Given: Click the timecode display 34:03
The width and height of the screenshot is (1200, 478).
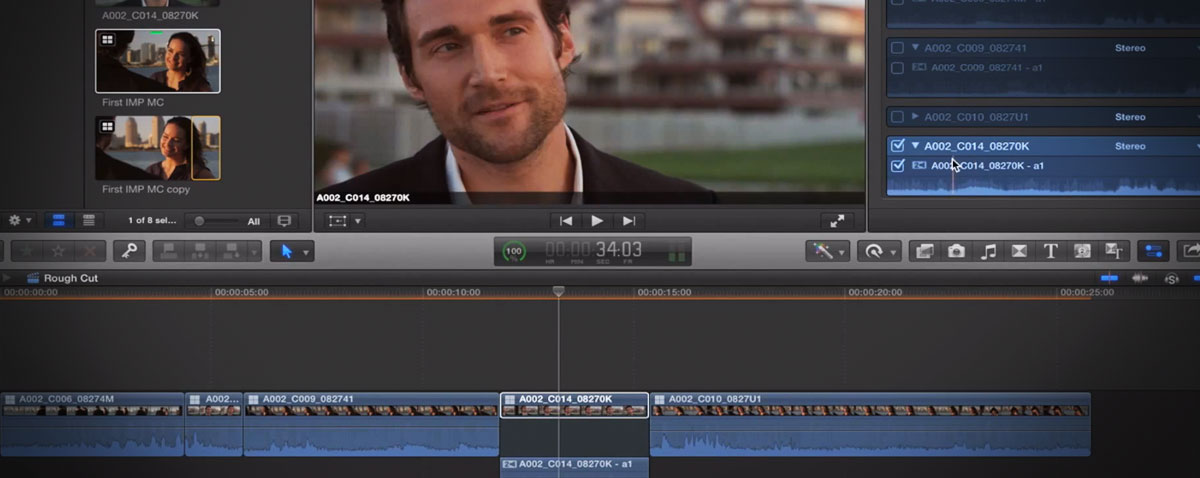Looking at the screenshot, I should click(619, 249).
